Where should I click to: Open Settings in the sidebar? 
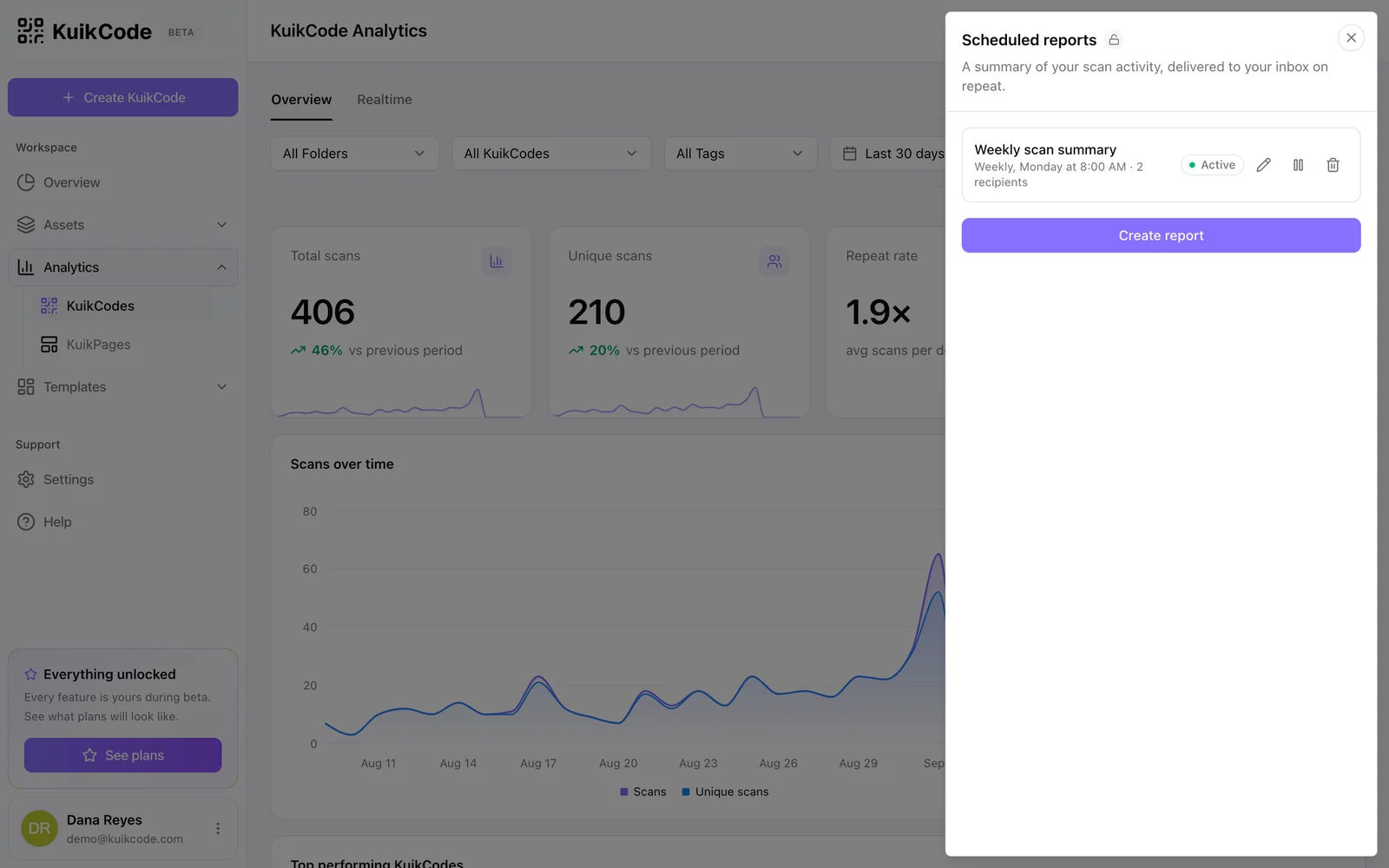122,479
